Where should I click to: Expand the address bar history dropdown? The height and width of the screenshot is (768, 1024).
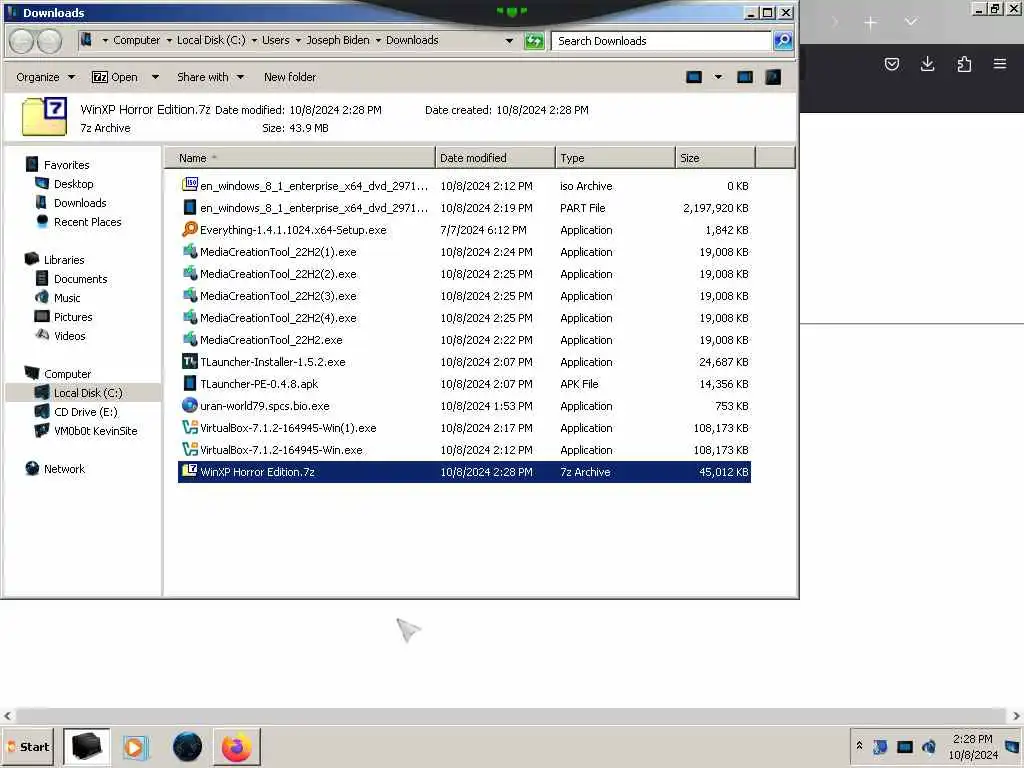pyautogui.click(x=509, y=40)
